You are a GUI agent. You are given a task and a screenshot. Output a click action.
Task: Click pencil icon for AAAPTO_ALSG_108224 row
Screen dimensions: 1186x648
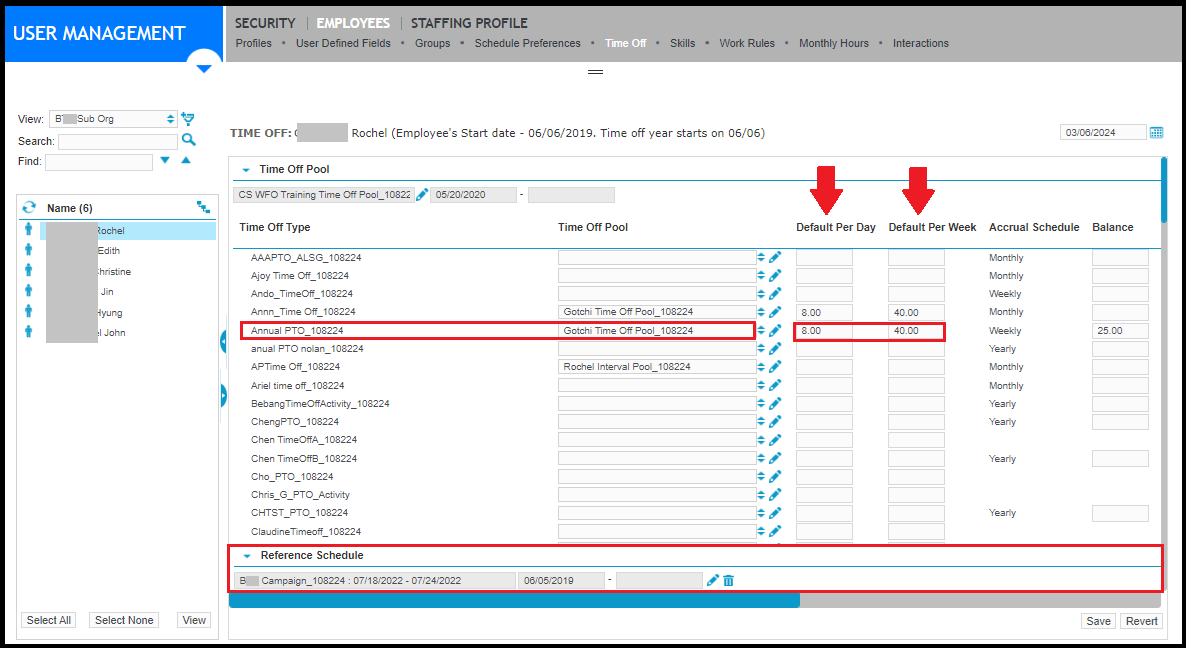coord(775,258)
